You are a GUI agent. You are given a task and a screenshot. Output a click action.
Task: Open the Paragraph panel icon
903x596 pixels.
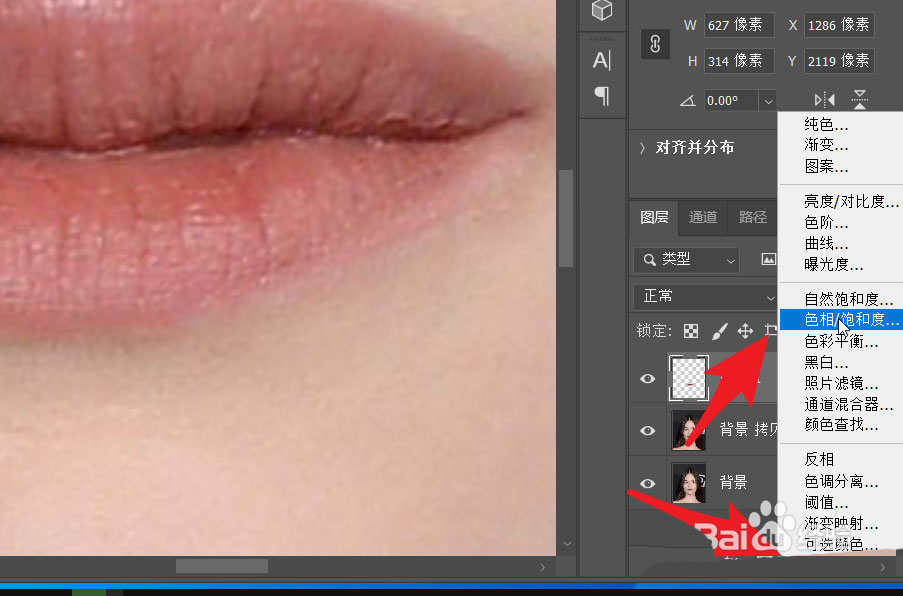tap(602, 96)
